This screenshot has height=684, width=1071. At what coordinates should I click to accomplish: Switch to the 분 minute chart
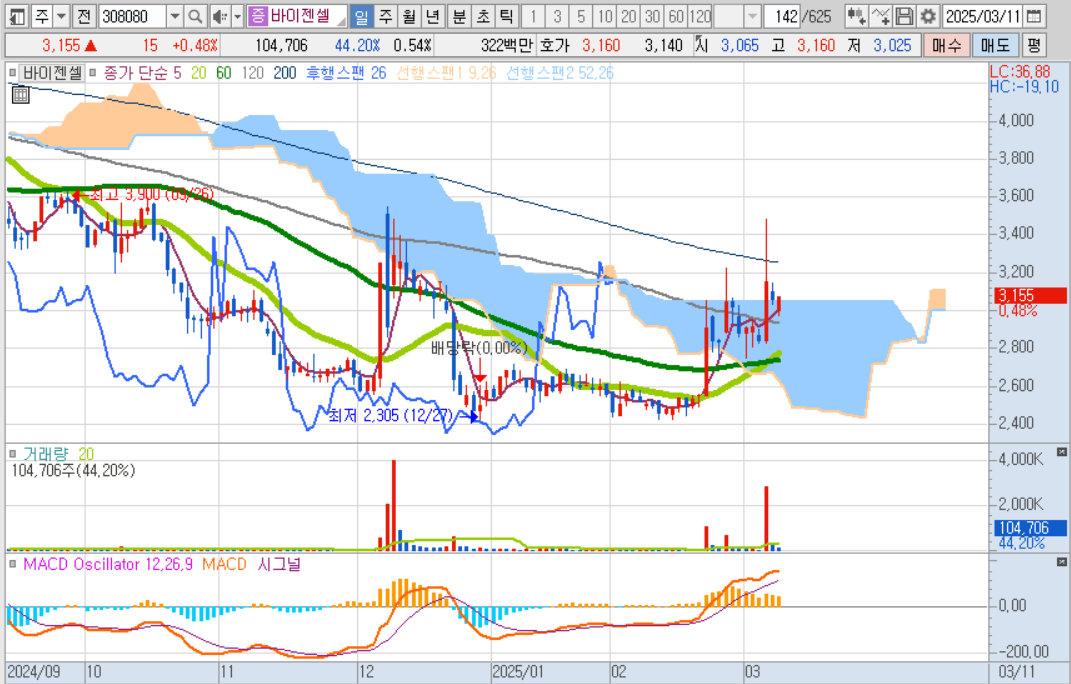click(x=459, y=16)
